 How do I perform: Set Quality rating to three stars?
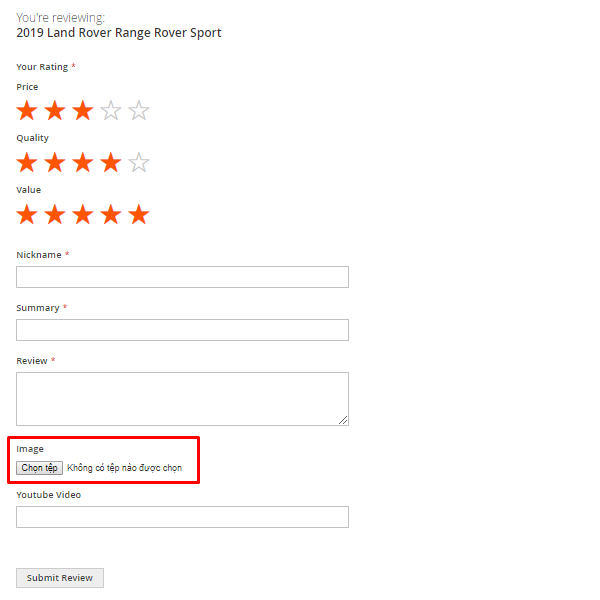coord(83,162)
